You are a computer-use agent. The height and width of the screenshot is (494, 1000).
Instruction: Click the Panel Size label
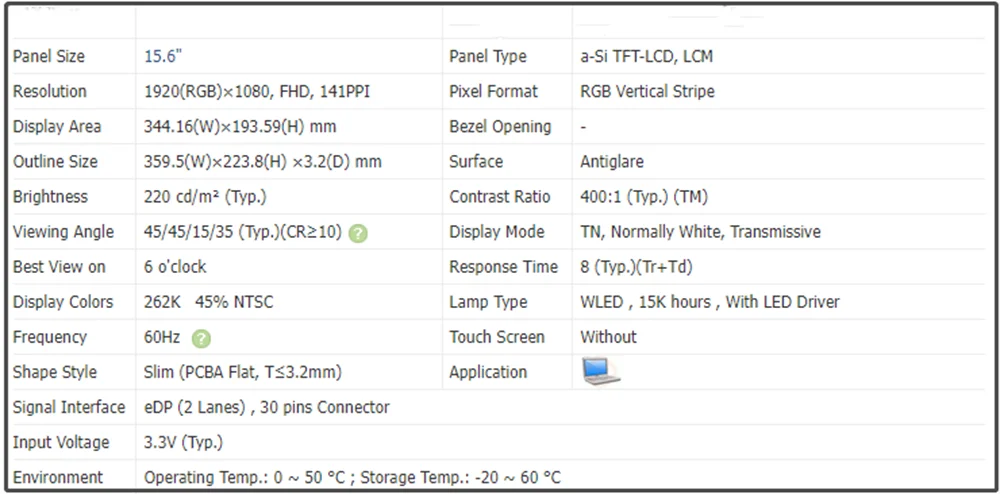[x=49, y=57]
